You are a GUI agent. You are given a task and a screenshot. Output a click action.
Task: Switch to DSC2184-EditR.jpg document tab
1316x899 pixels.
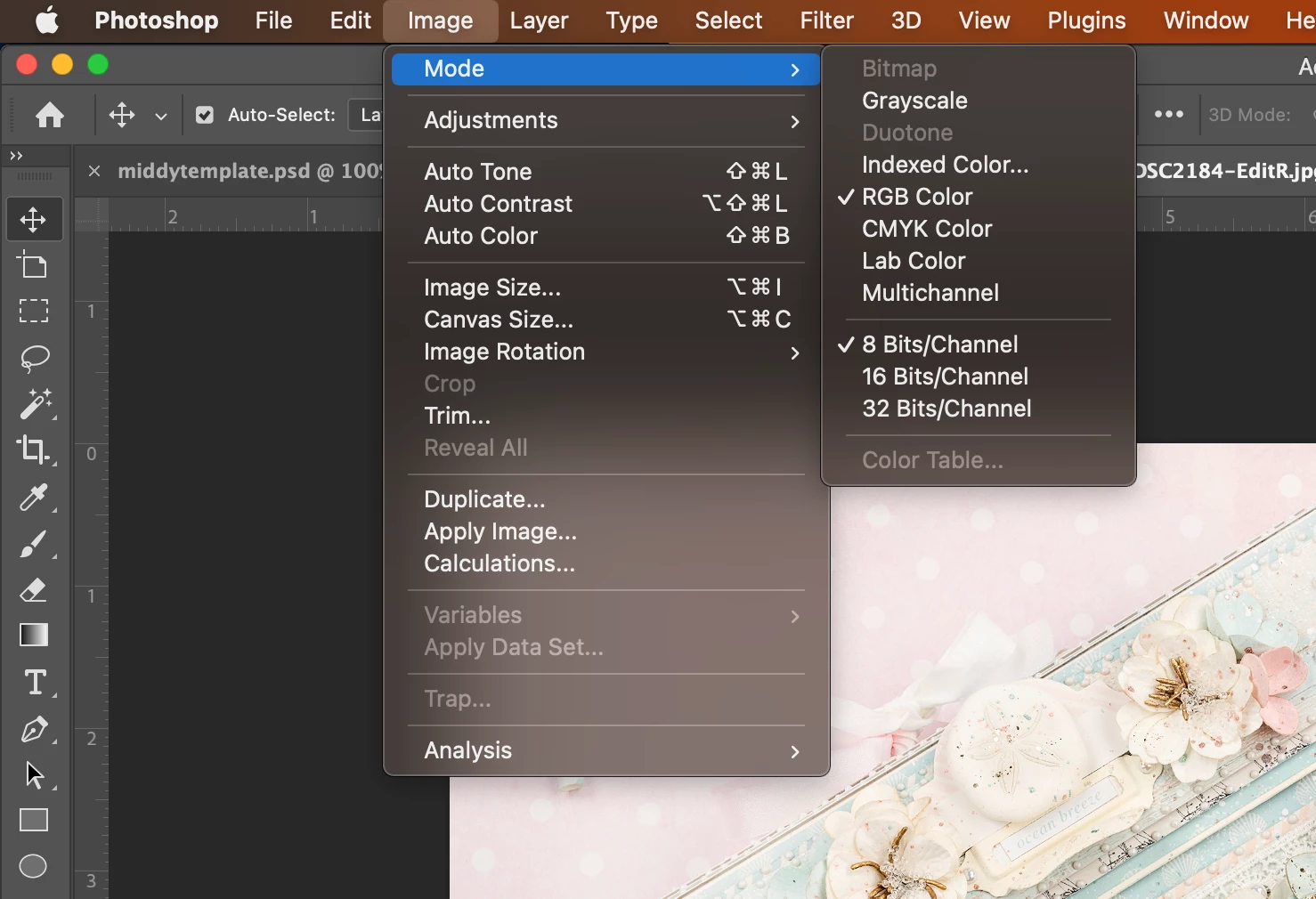[x=1226, y=171]
